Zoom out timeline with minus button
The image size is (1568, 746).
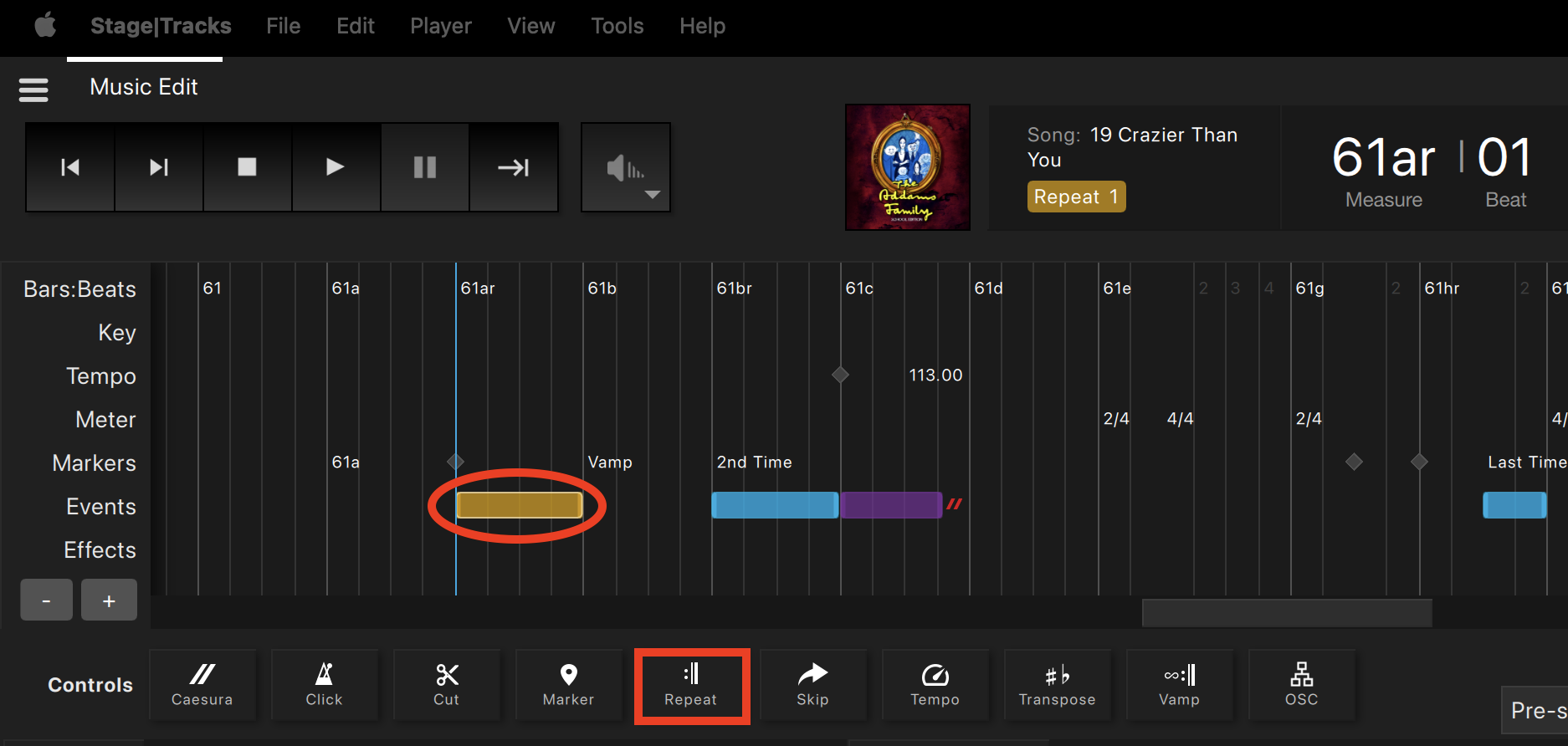point(46,600)
